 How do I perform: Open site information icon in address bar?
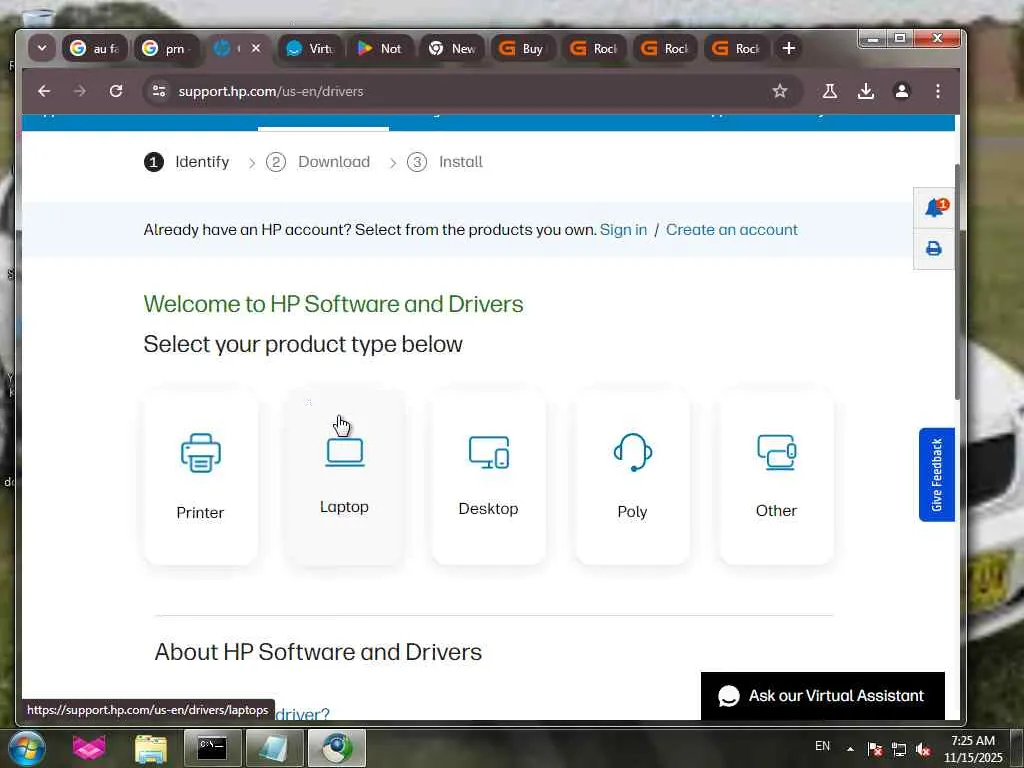pyautogui.click(x=159, y=91)
